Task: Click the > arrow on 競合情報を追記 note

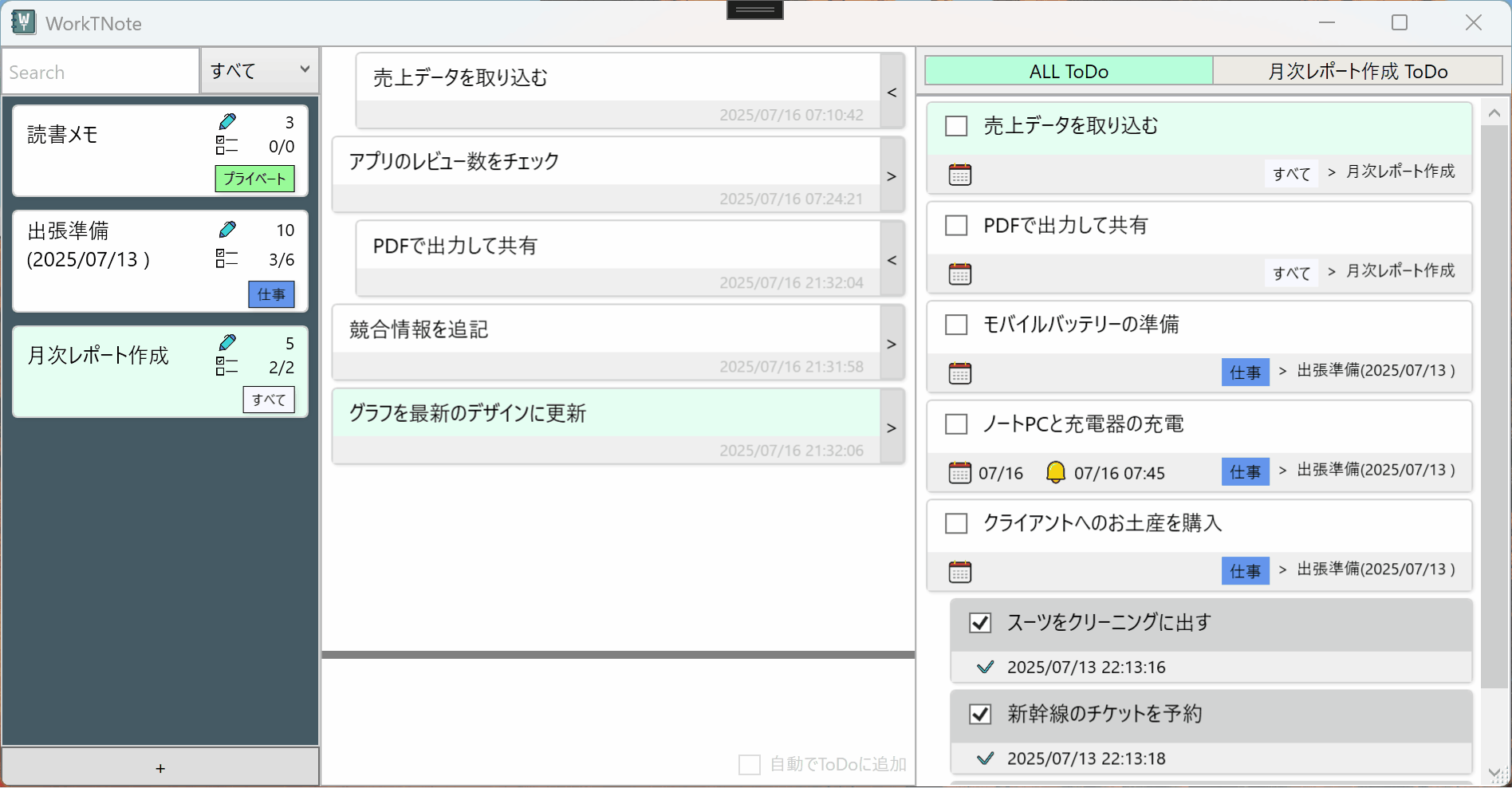Action: click(x=892, y=344)
